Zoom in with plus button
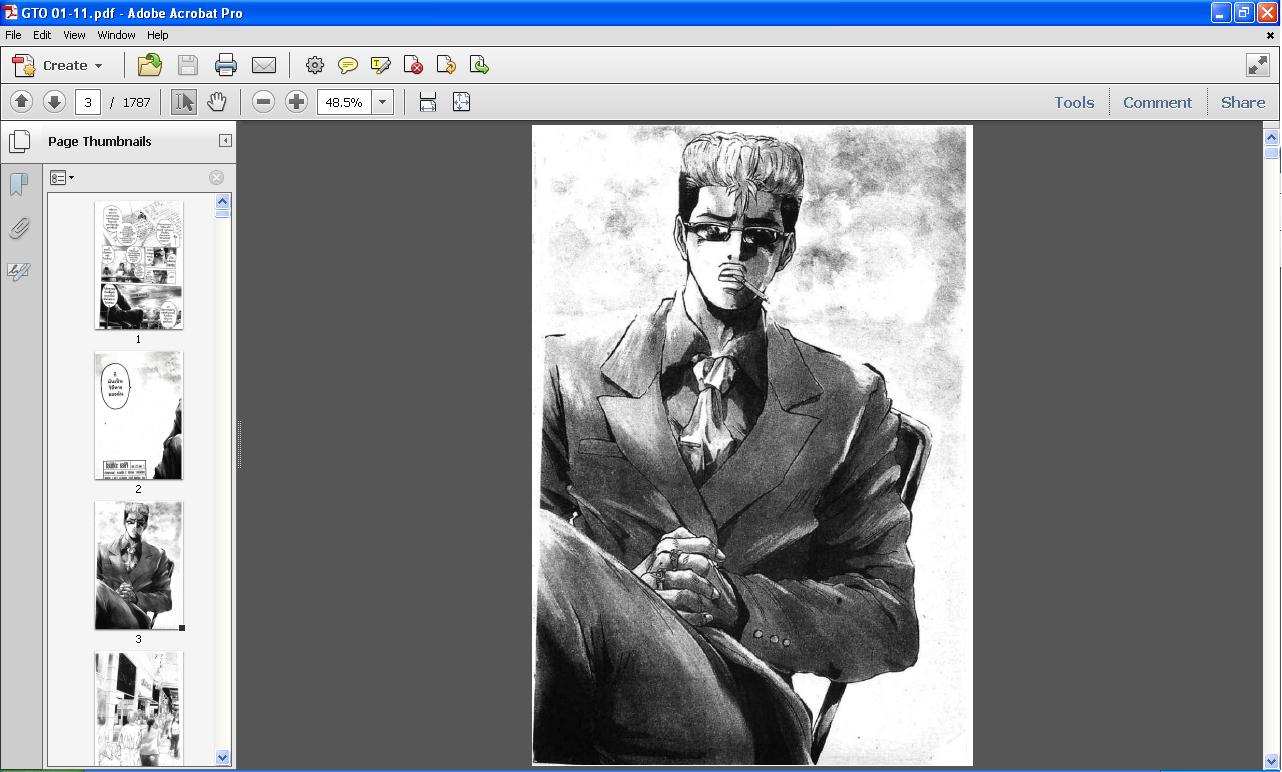This screenshot has width=1282, height=772. coord(296,102)
